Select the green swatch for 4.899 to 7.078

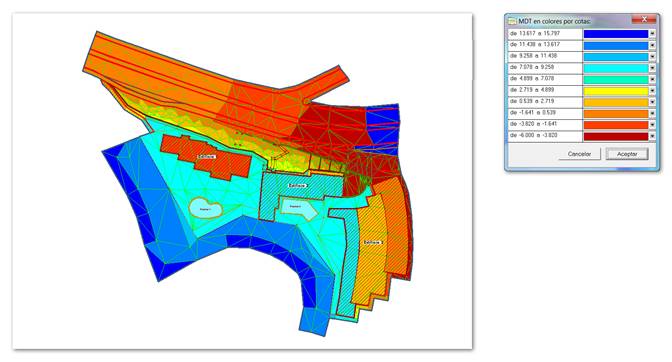616,79
